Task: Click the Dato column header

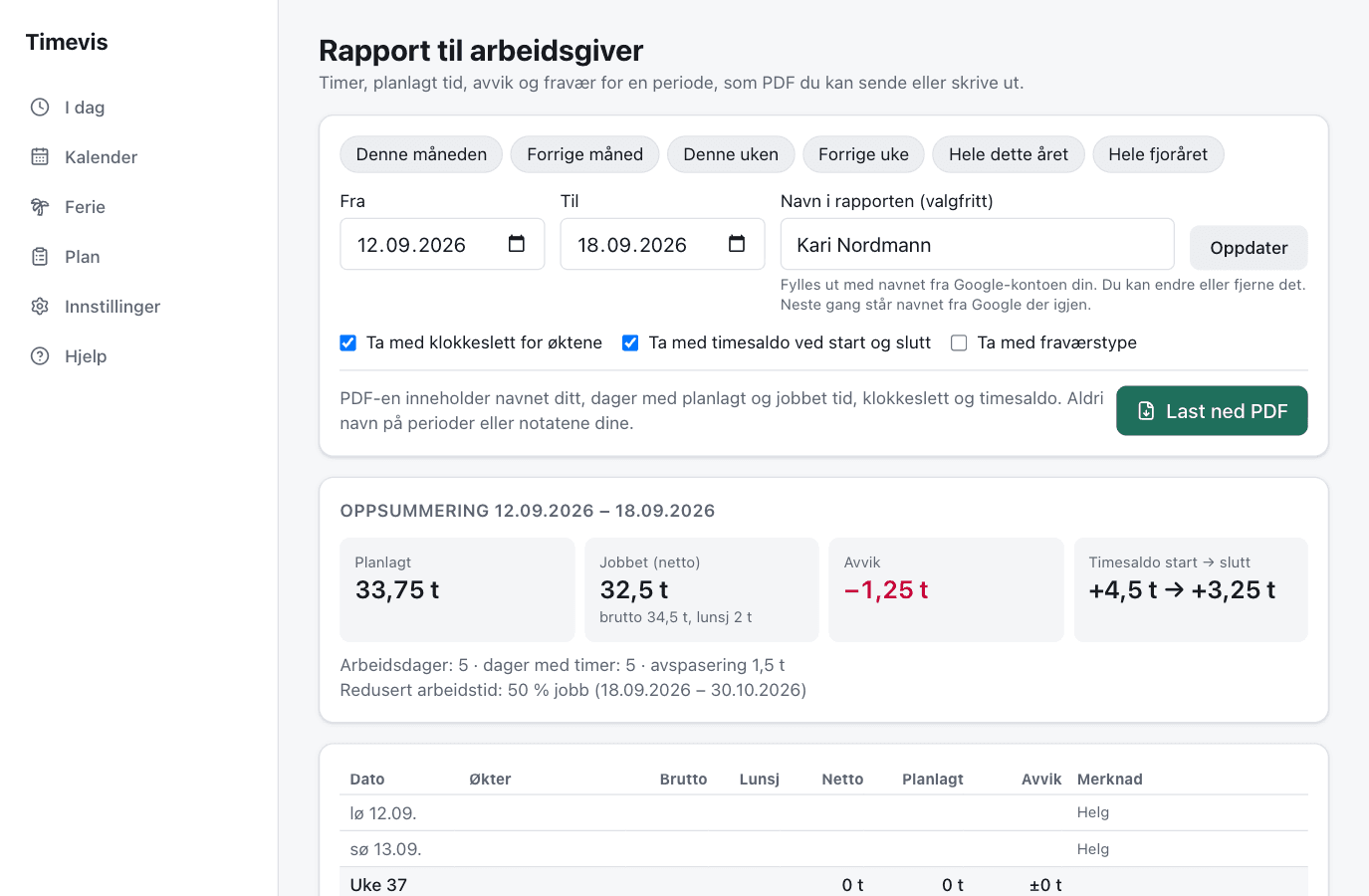Action: pos(367,780)
